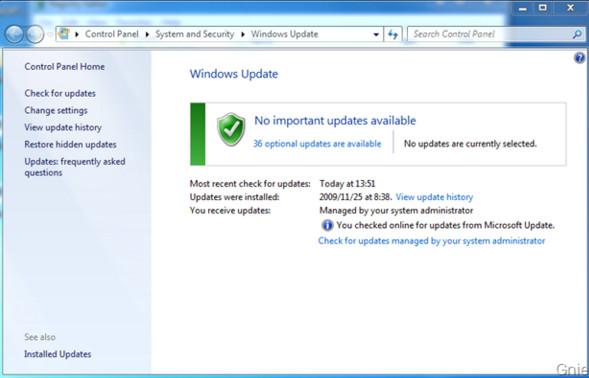This screenshot has height=378, width=589.
Task: Open address bar history dropdown arrow
Action: pos(376,34)
